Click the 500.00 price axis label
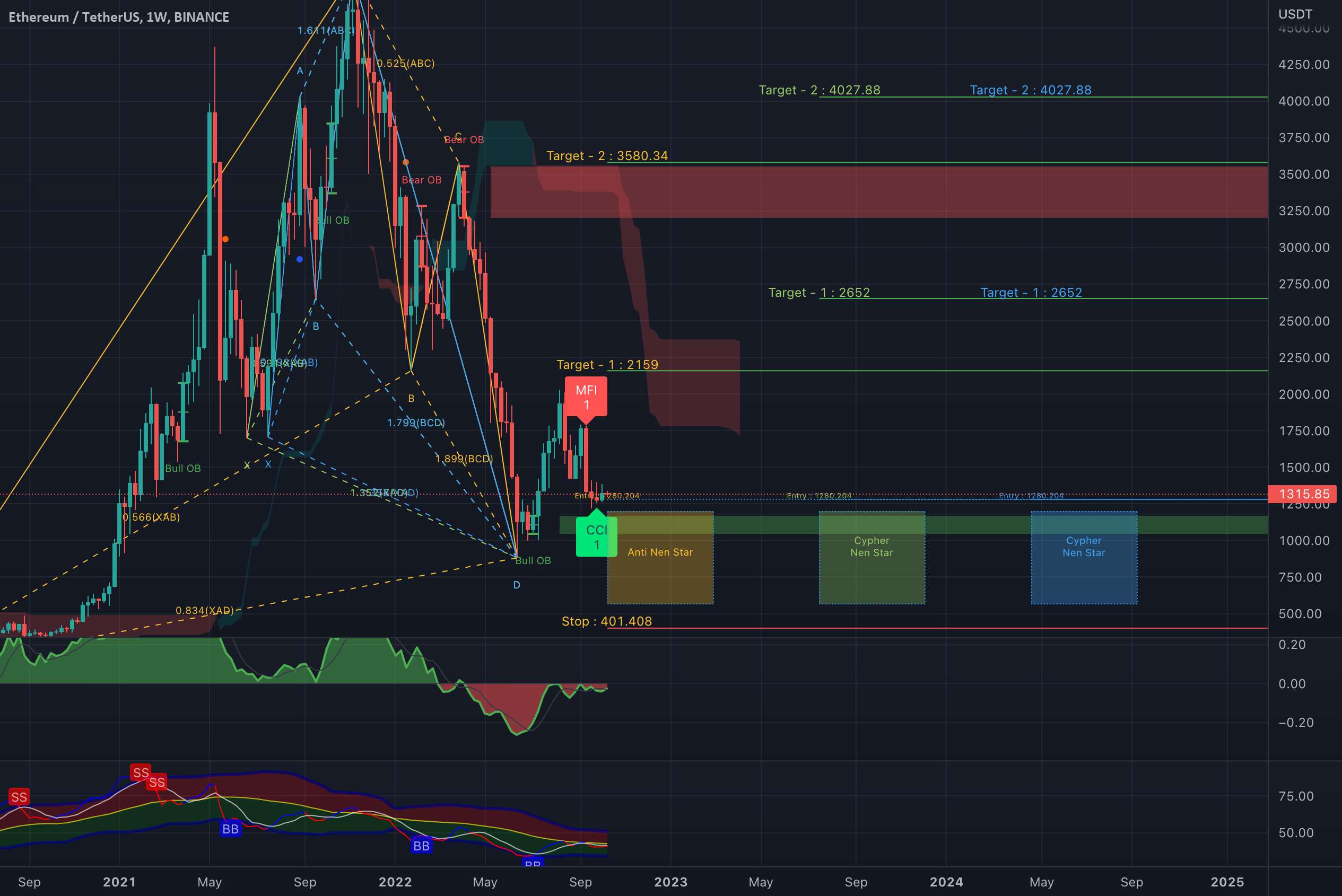This screenshot has height=896, width=1342. 1300,614
